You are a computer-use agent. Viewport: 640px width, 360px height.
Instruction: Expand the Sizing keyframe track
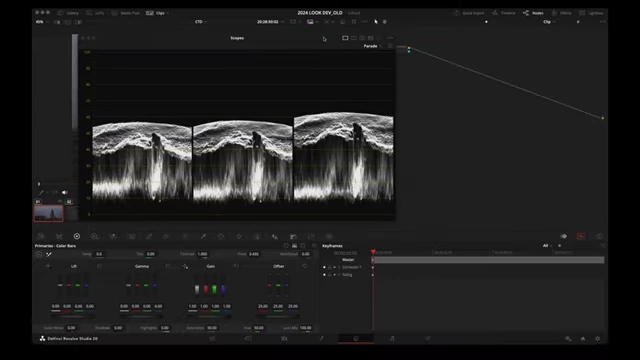[x=339, y=275]
